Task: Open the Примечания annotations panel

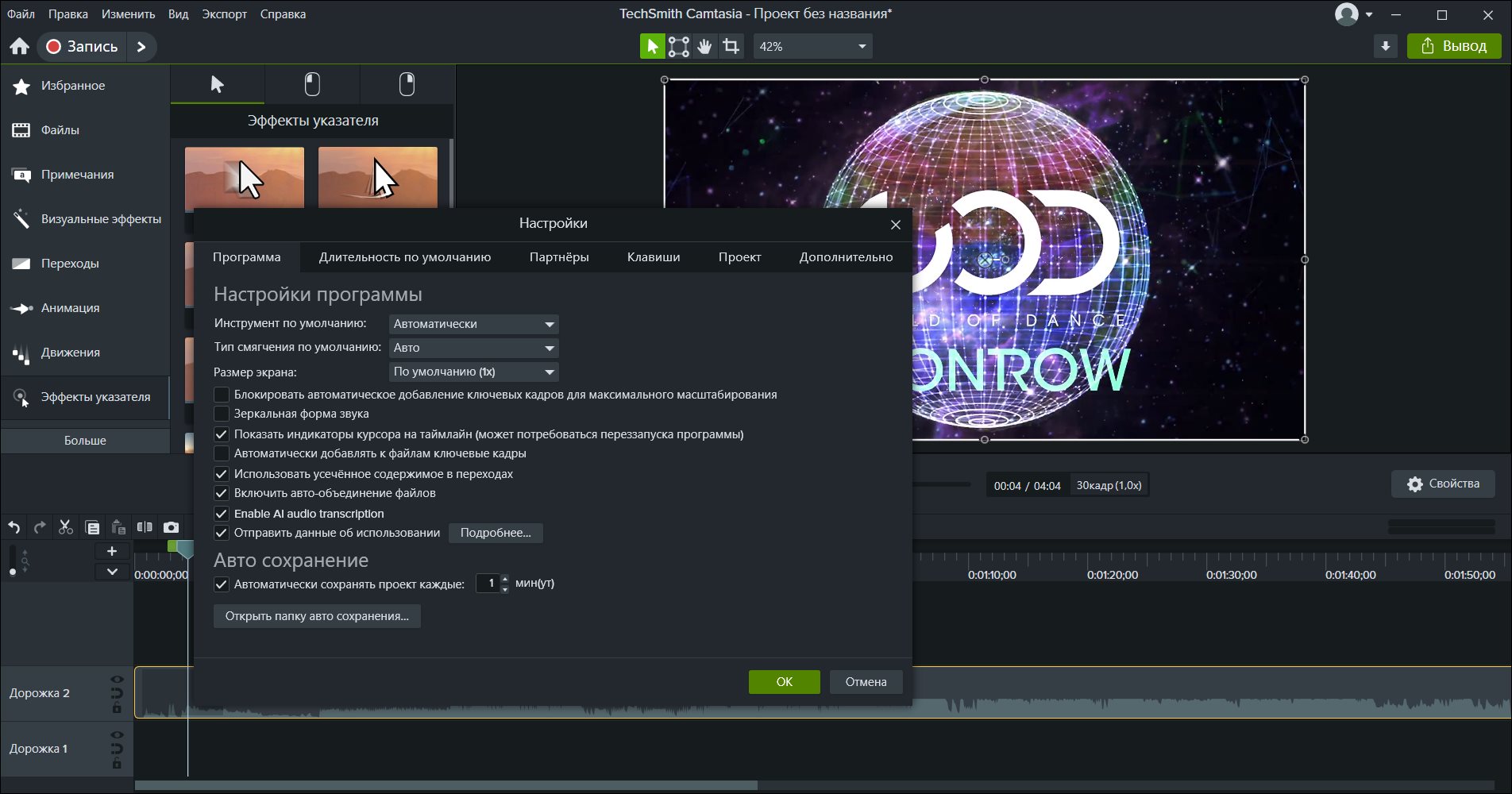Action: pyautogui.click(x=85, y=175)
